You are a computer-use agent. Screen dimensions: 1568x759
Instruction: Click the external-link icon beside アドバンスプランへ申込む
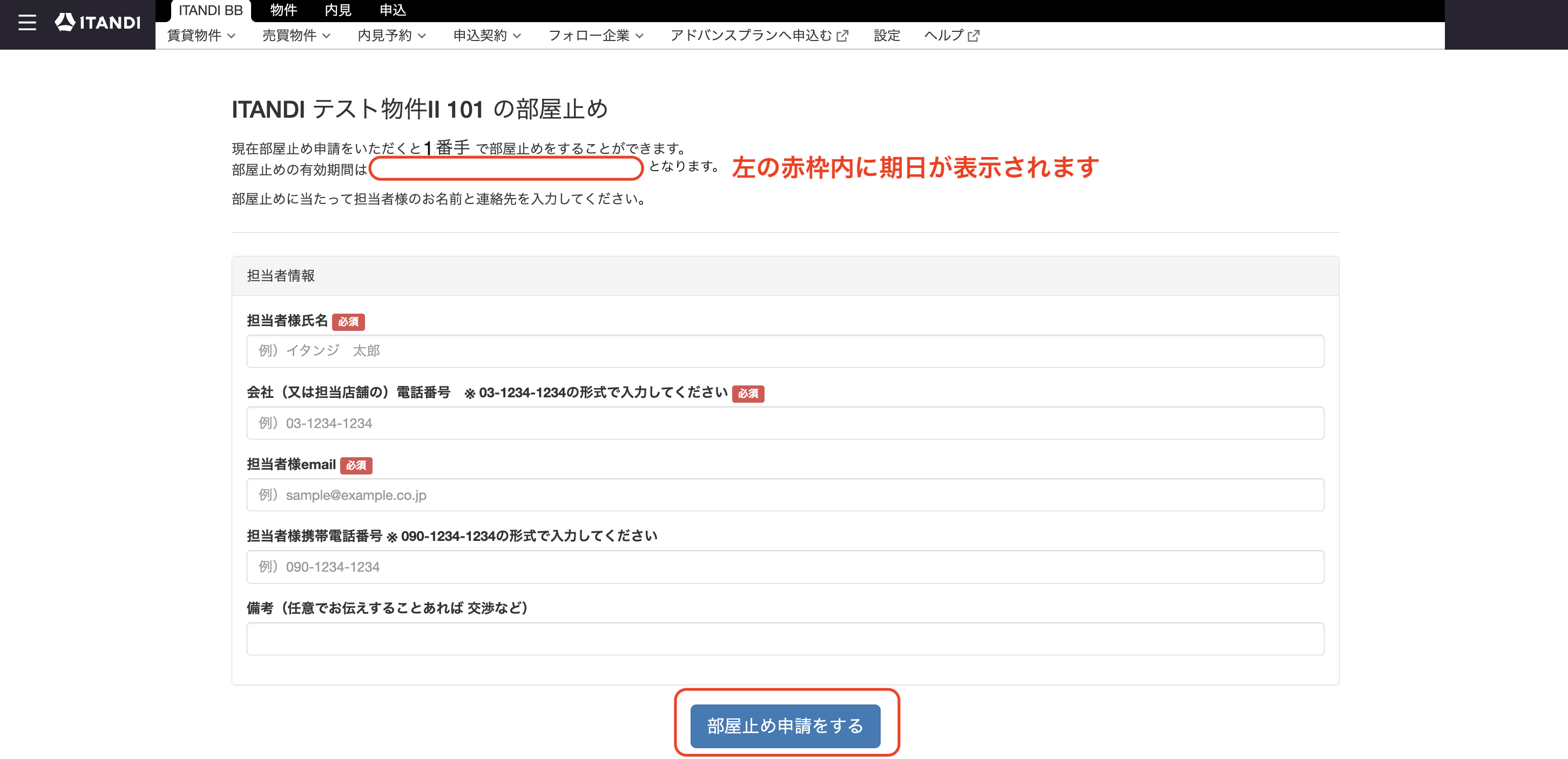pos(842,36)
